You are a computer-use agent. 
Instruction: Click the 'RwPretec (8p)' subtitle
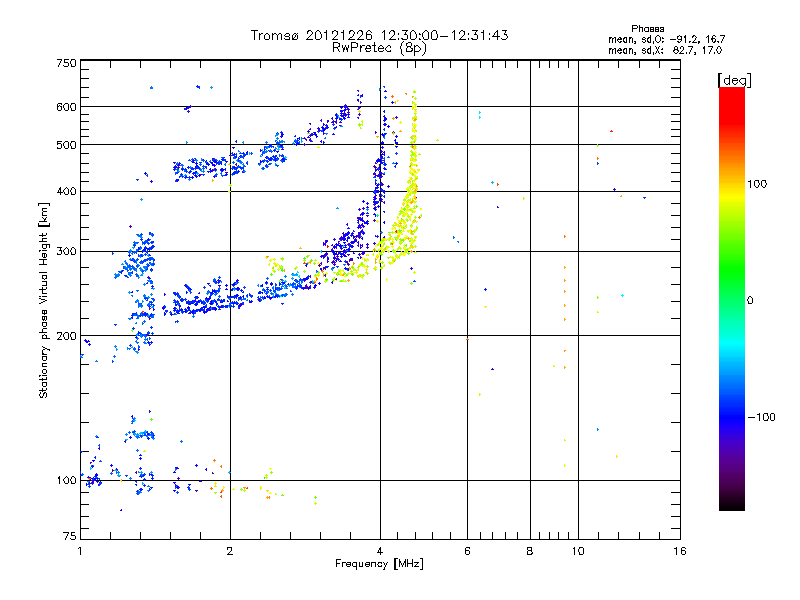point(379,48)
